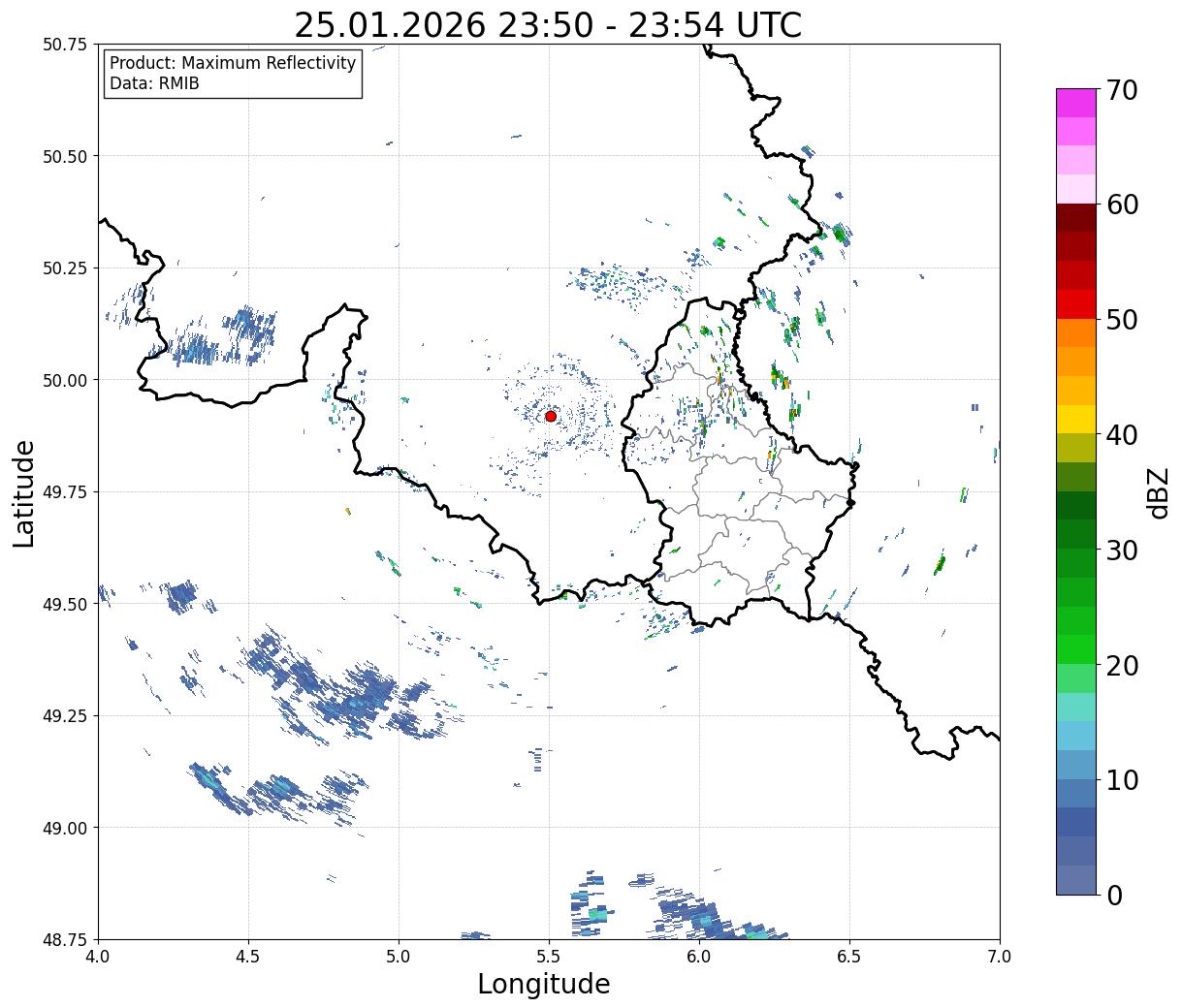Viewport: 1182px width, 1008px height.
Task: Click the colorbar tick label 50
Action: [1122, 320]
